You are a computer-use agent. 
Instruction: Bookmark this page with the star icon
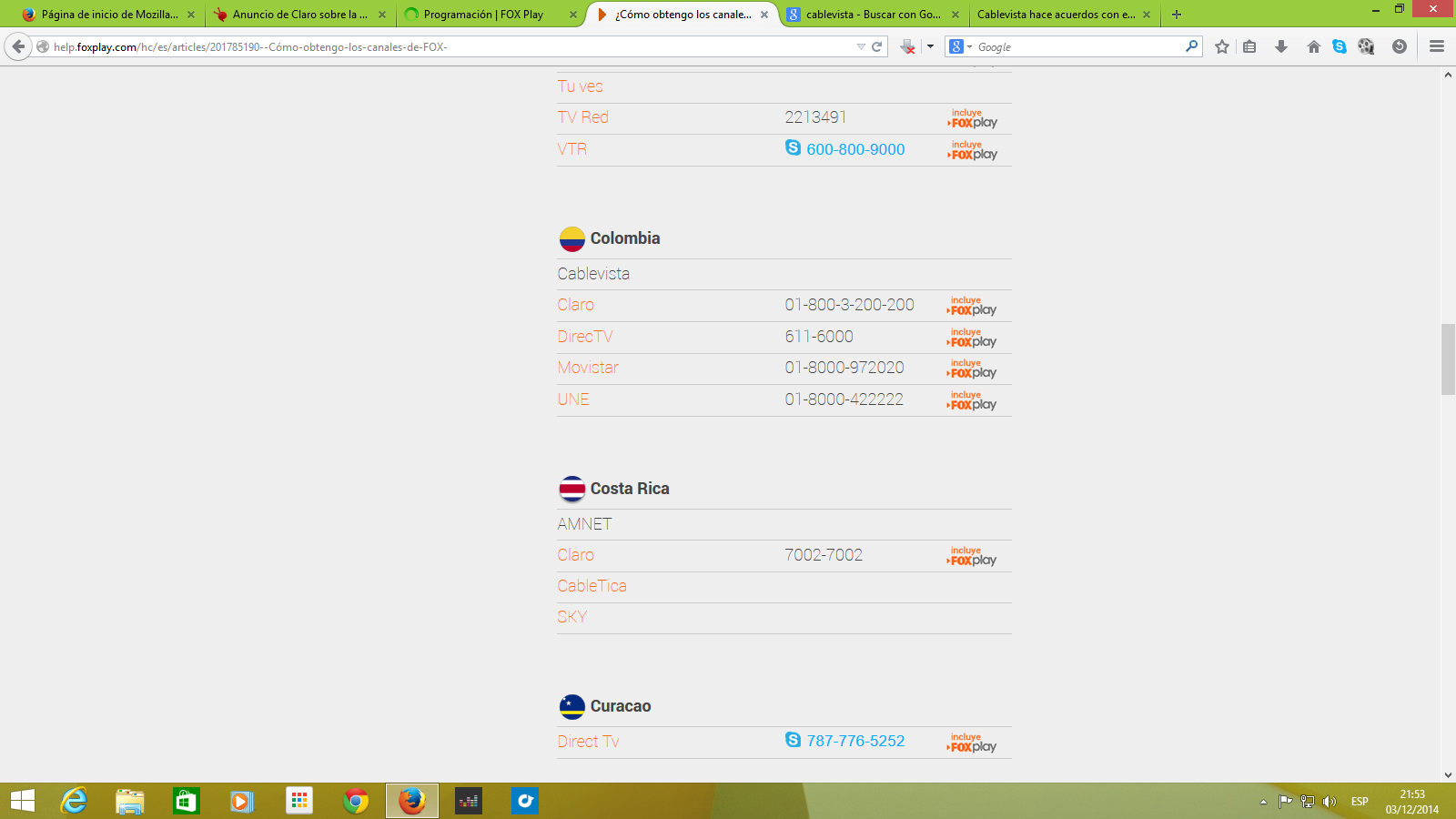[1222, 46]
